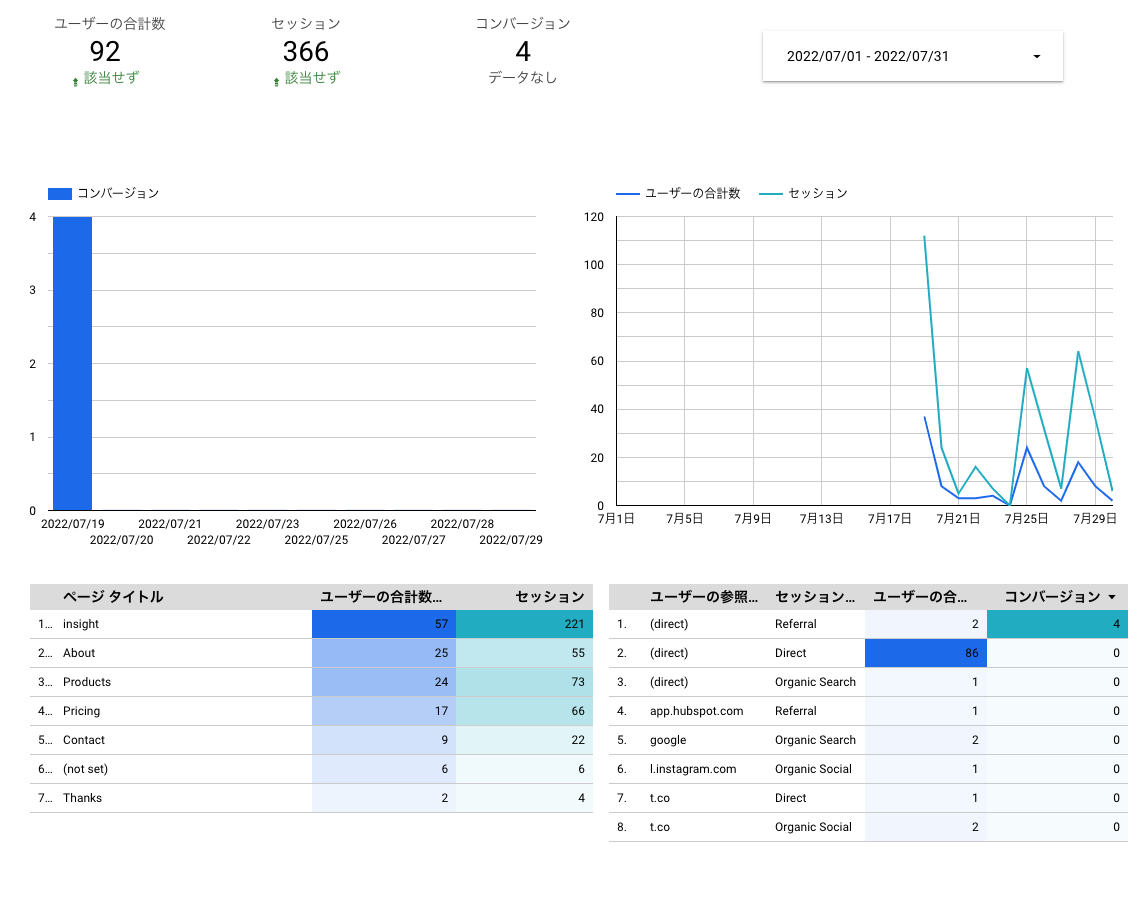Click the 7月25日 line chart axis label
The width and height of the screenshot is (1148, 923).
tap(1026, 519)
